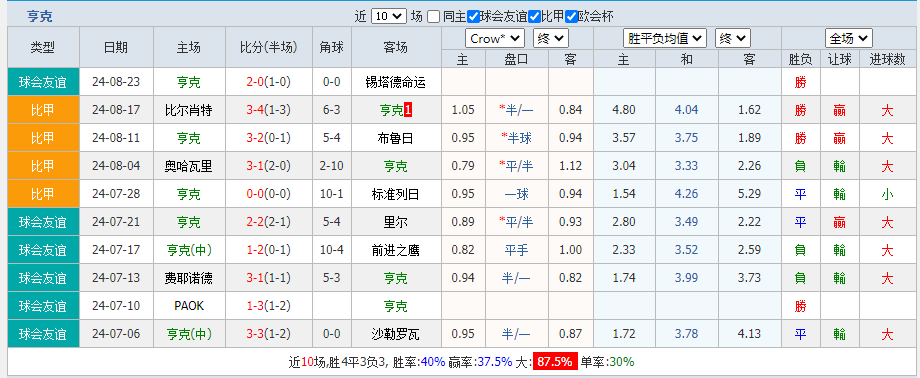This screenshot has height=378, width=920.
Task: Click the red card badge 1 next to 亨克
Action: pos(408,110)
